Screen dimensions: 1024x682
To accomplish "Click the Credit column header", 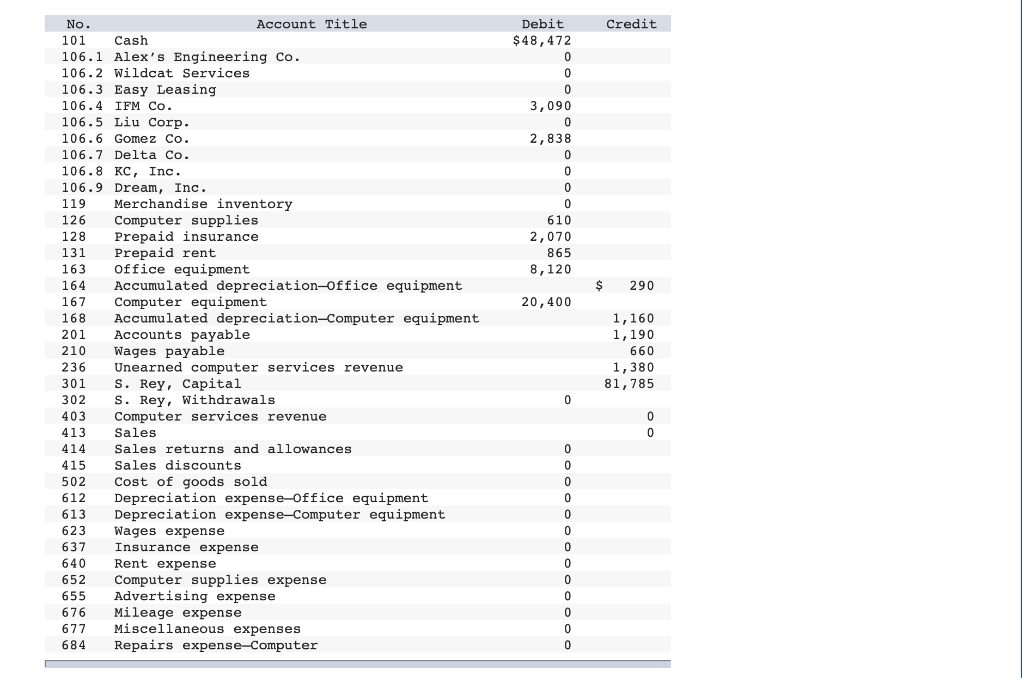I will tap(630, 24).
